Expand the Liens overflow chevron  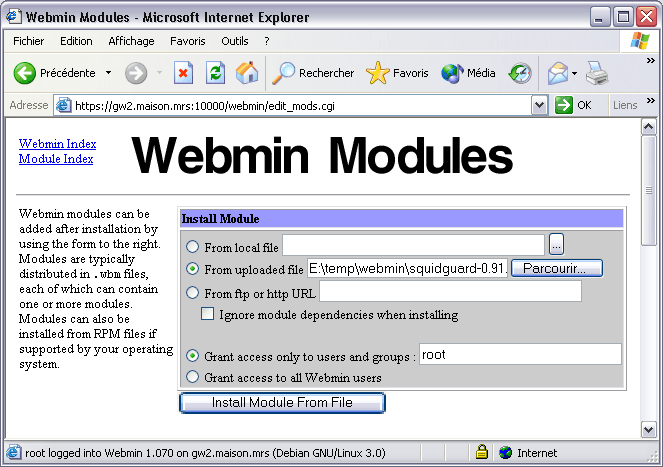tap(651, 101)
